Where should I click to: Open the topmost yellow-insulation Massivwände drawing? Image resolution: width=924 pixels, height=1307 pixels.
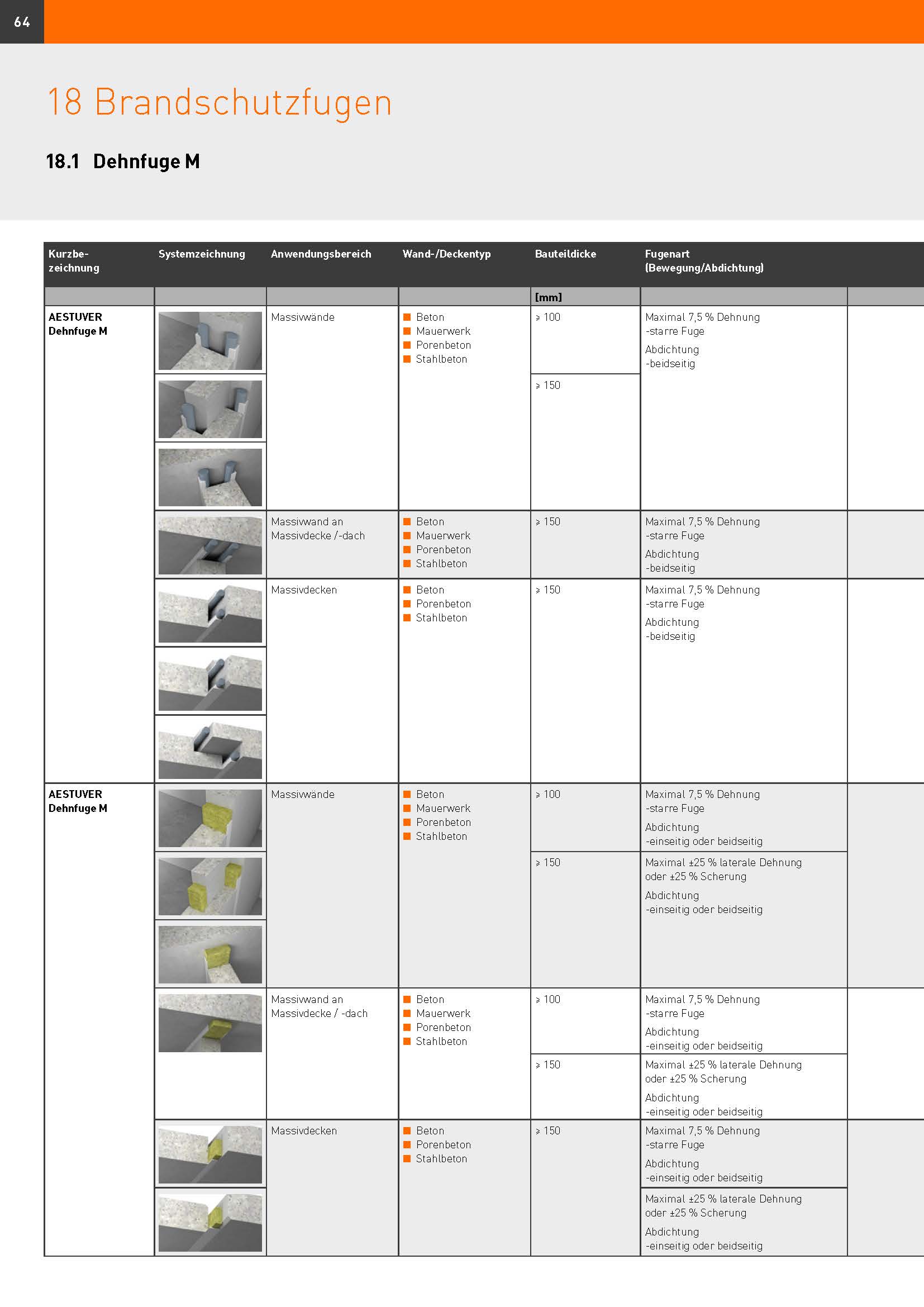pos(210,818)
